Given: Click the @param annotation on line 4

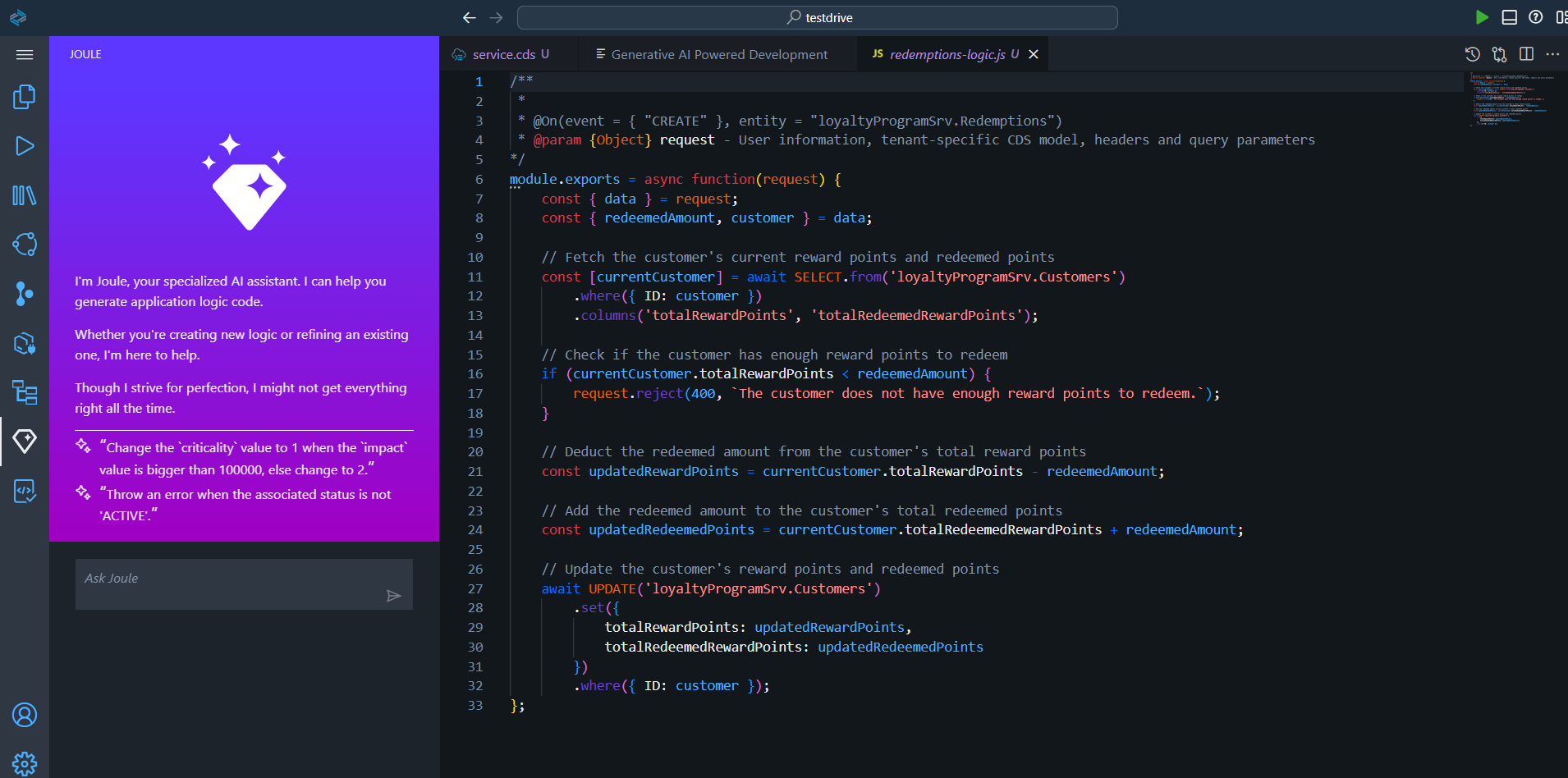Looking at the screenshot, I should tap(557, 140).
